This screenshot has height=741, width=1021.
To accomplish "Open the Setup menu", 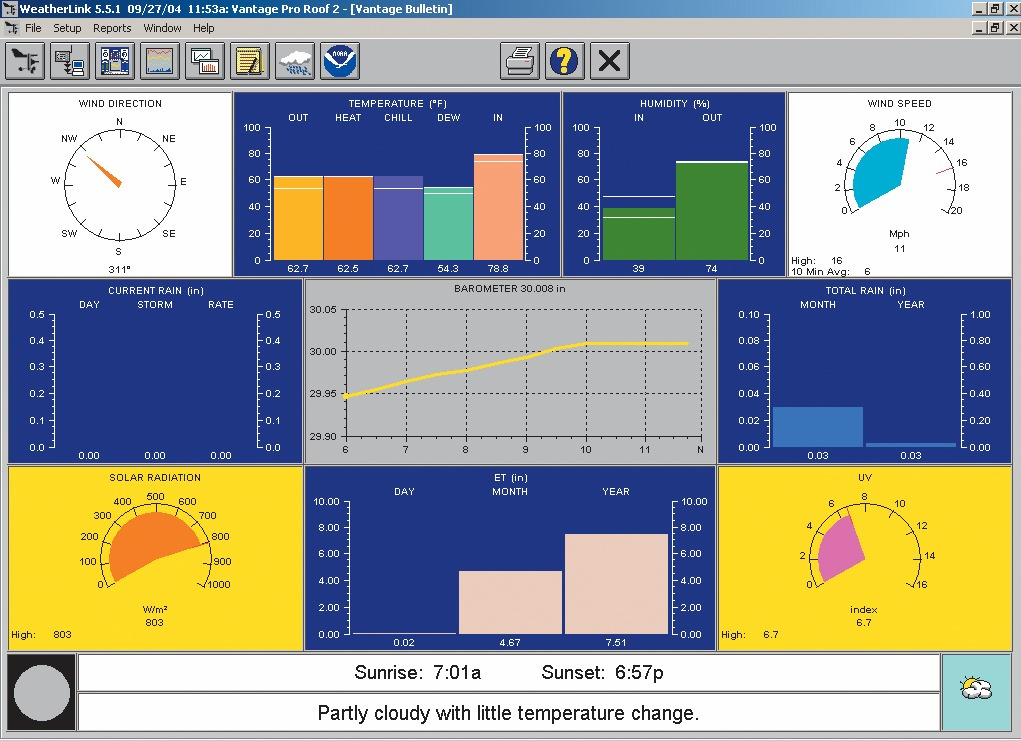I will [x=67, y=28].
